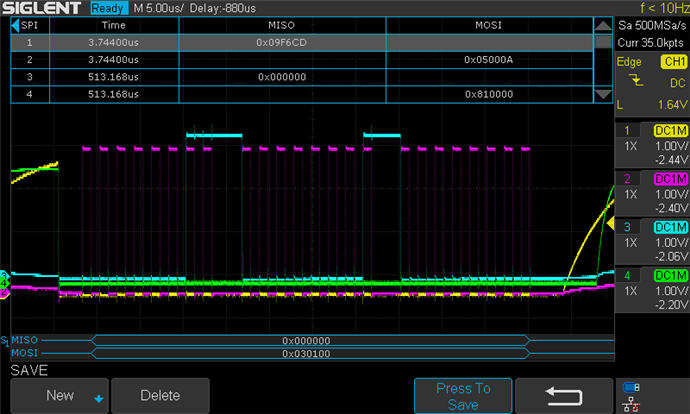
Task: Click the Time column header
Action: [x=114, y=26]
